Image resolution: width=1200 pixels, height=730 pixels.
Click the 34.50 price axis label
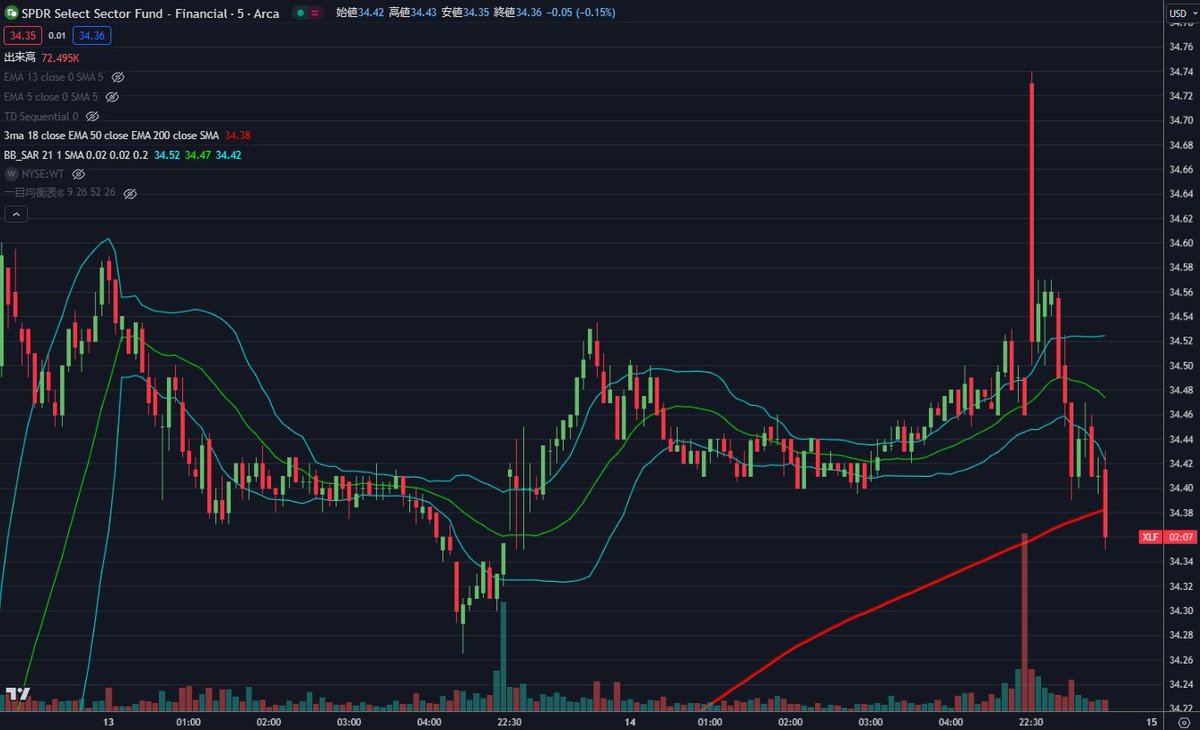[x=1181, y=365]
